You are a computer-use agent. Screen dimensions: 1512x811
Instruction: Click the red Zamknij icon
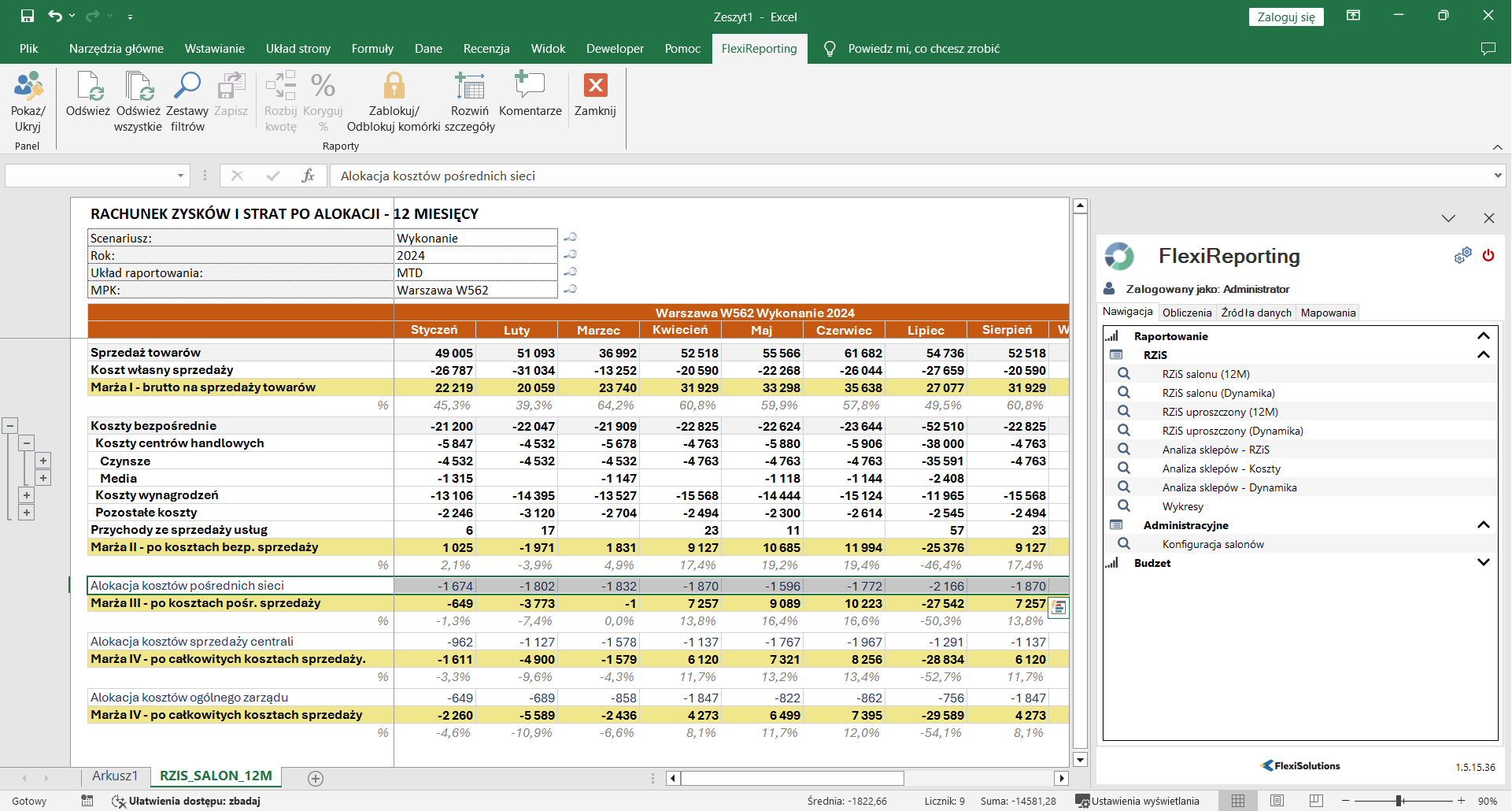pyautogui.click(x=595, y=87)
